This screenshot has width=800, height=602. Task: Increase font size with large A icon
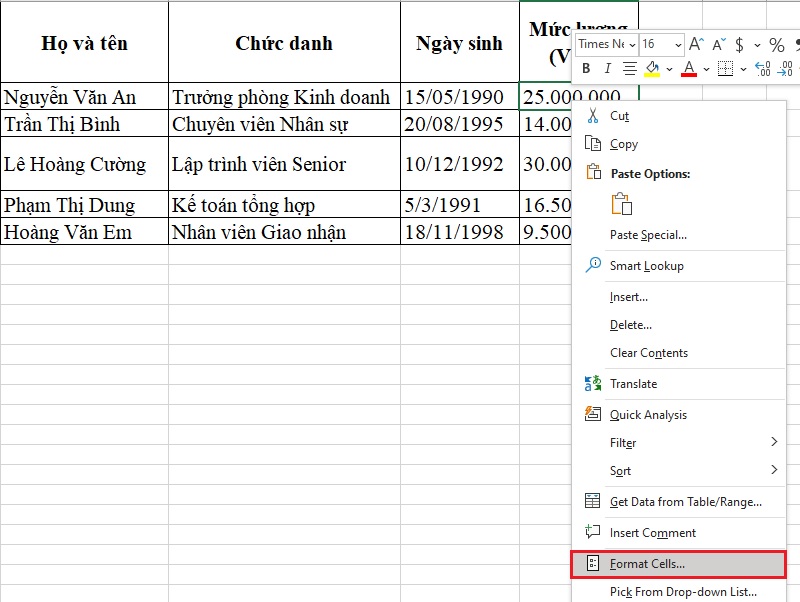(696, 44)
